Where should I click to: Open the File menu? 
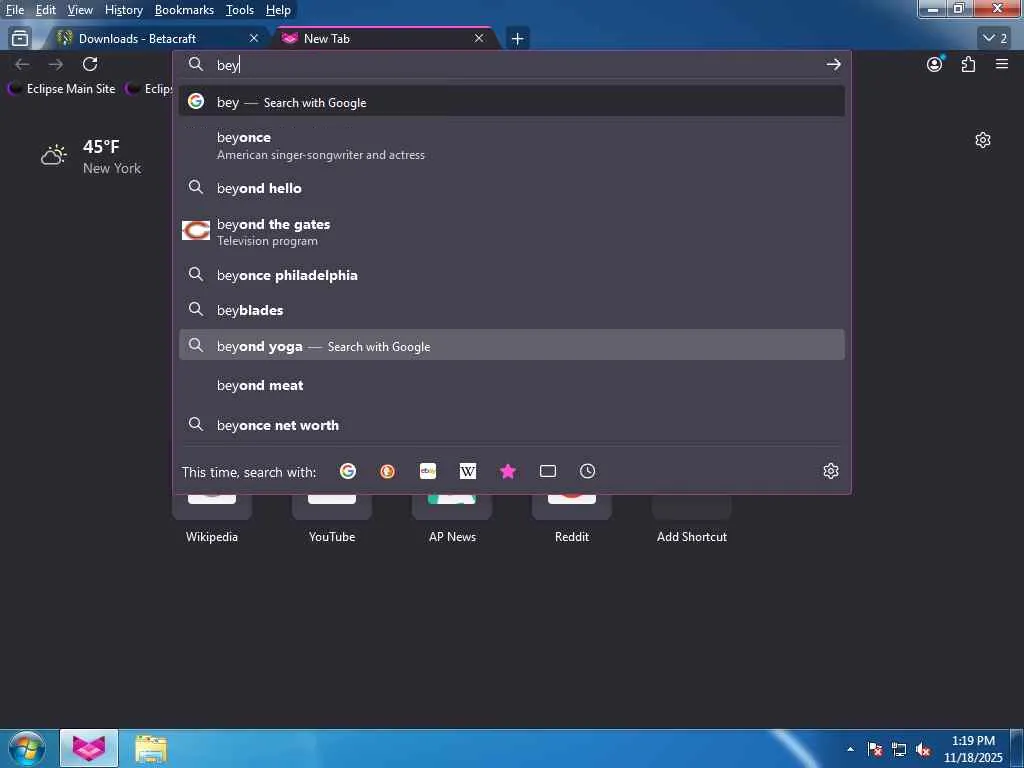point(14,10)
